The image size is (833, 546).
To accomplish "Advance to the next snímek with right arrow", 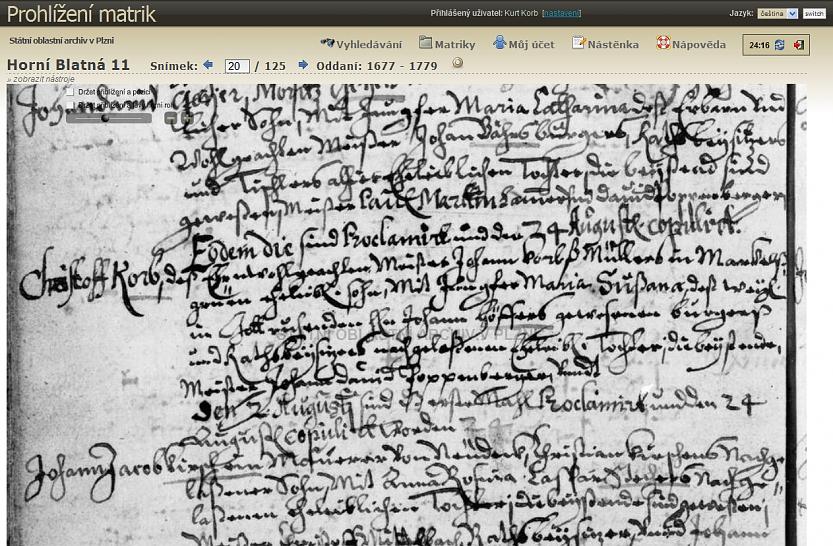I will 303,65.
